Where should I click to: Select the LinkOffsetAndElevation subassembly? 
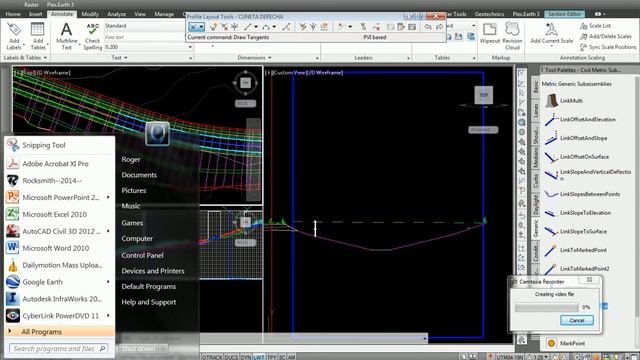point(580,120)
